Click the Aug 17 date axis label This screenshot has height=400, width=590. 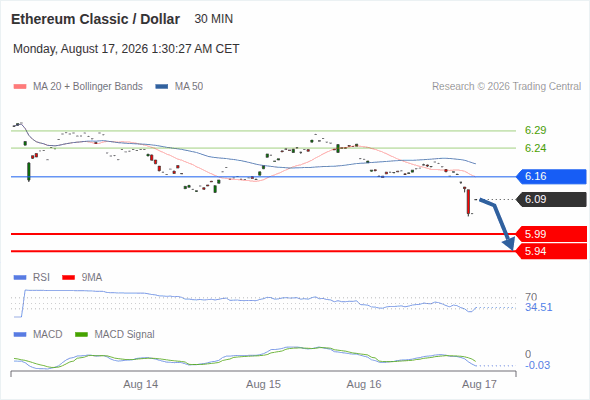click(x=479, y=385)
